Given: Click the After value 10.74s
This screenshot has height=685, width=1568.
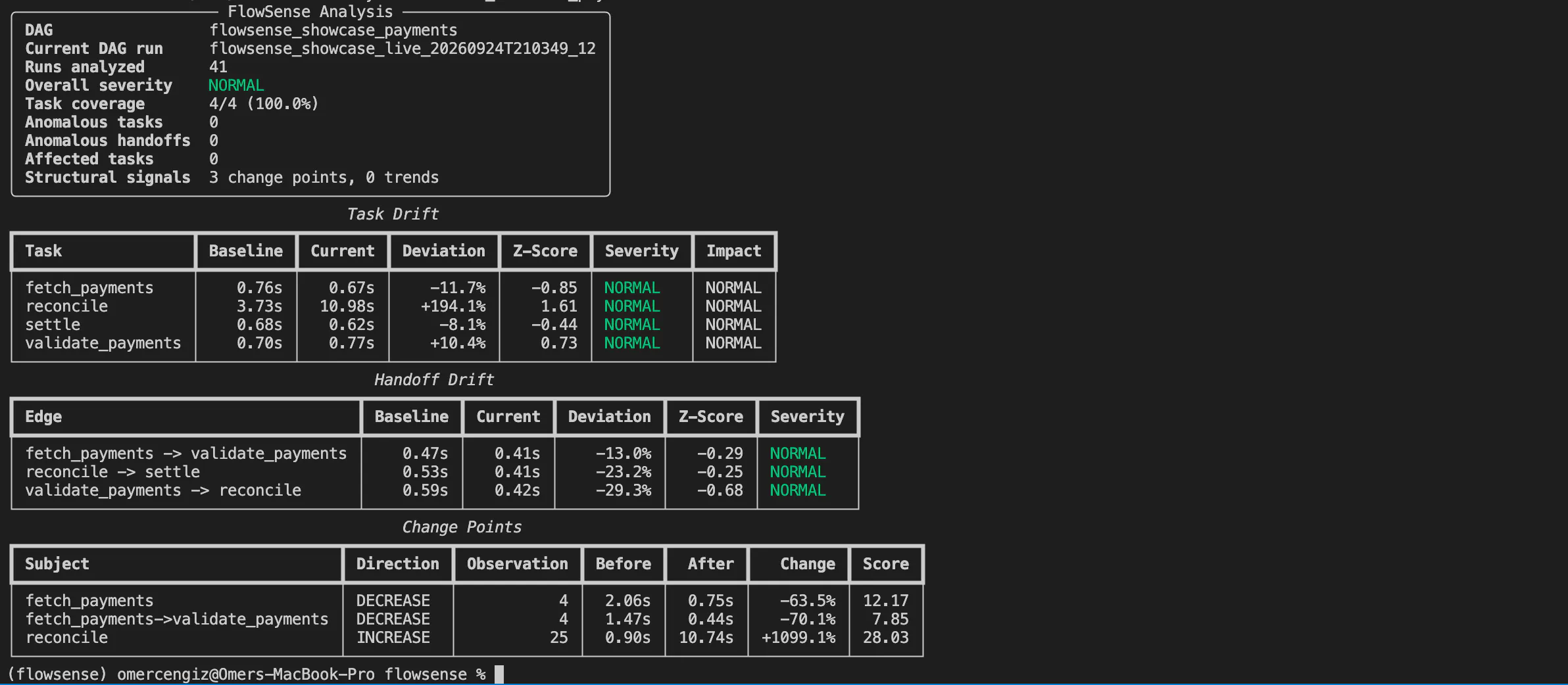Looking at the screenshot, I should point(706,638).
